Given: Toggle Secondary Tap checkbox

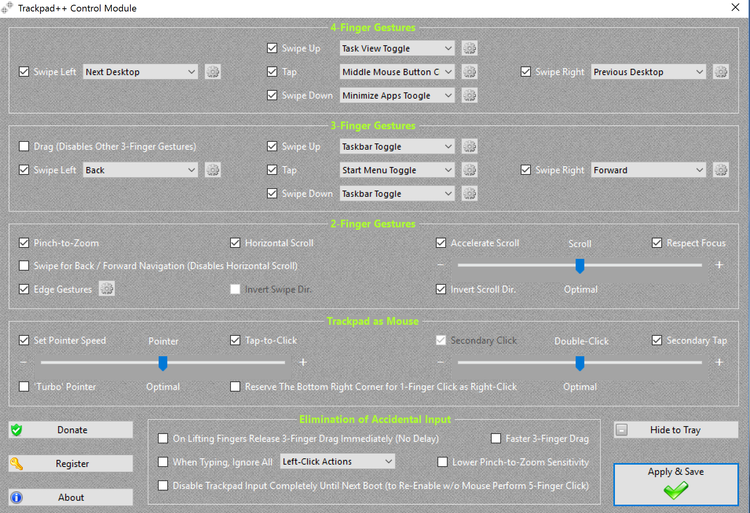Looking at the screenshot, I should pyautogui.click(x=657, y=340).
